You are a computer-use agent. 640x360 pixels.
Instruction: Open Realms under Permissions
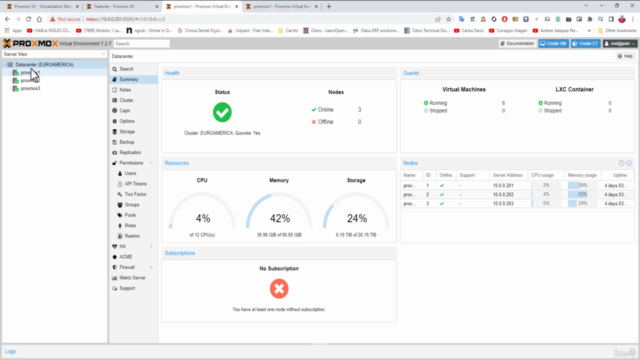[133, 236]
